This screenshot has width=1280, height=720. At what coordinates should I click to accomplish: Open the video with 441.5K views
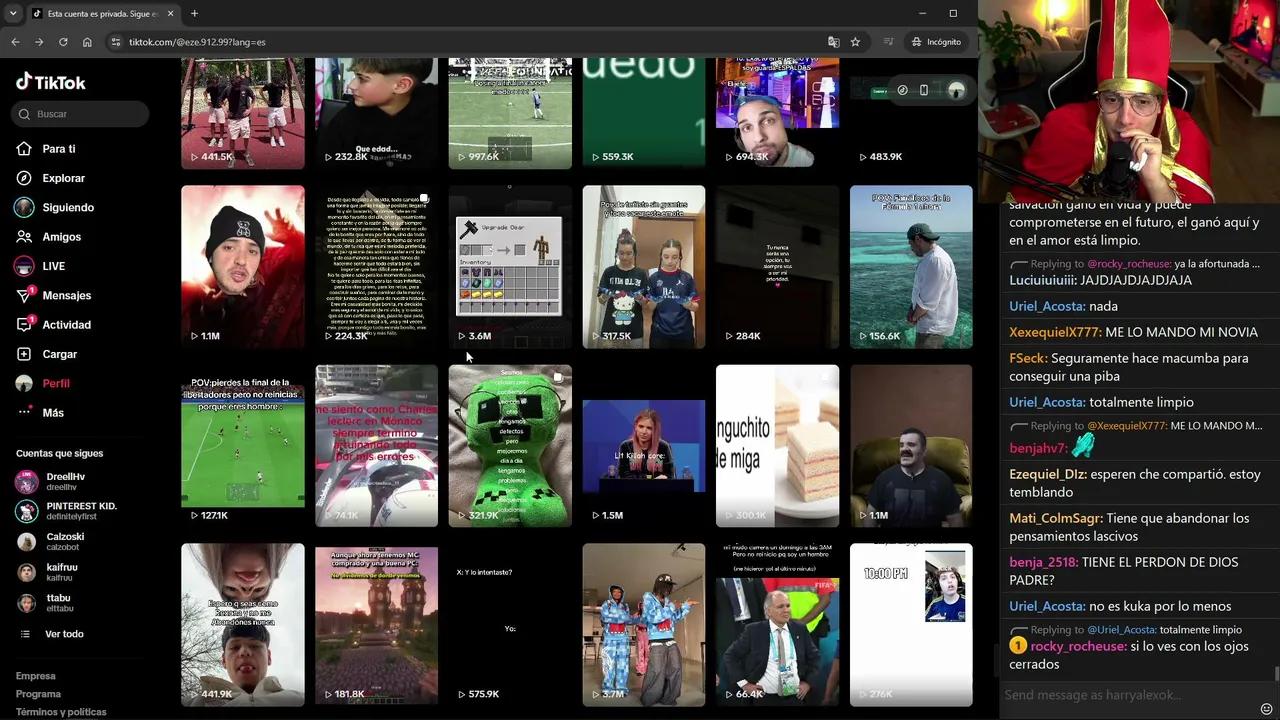point(243,113)
